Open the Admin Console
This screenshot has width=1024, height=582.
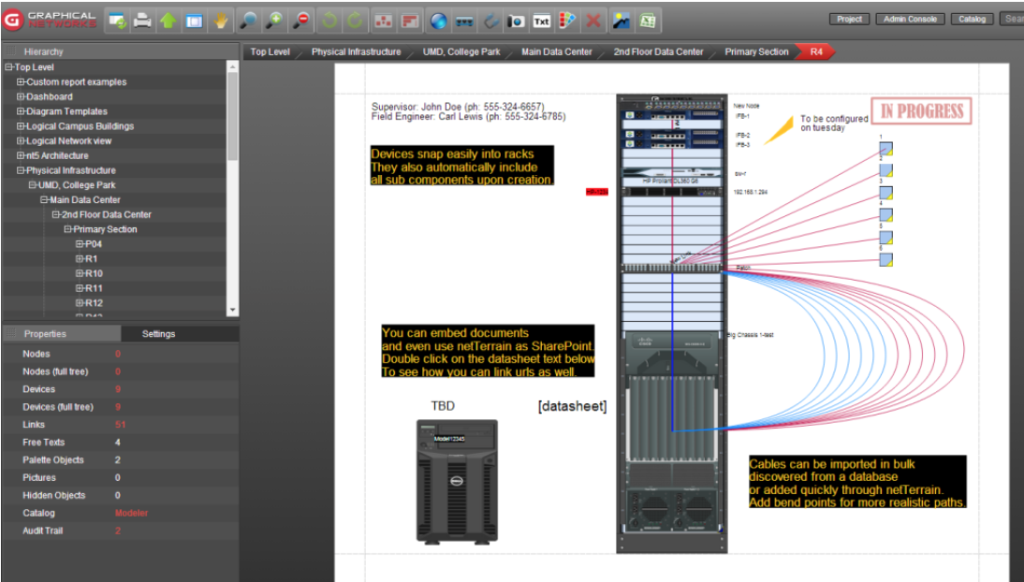click(x=909, y=17)
